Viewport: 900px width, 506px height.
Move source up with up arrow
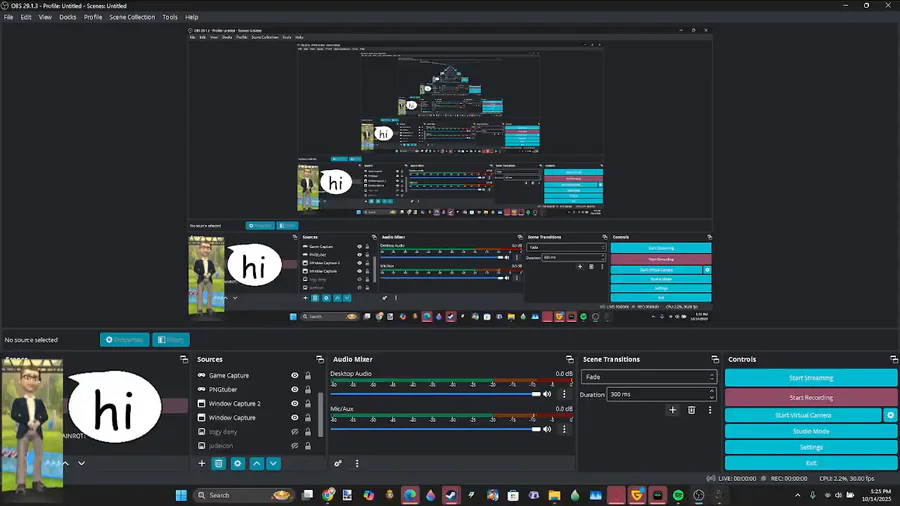257,464
